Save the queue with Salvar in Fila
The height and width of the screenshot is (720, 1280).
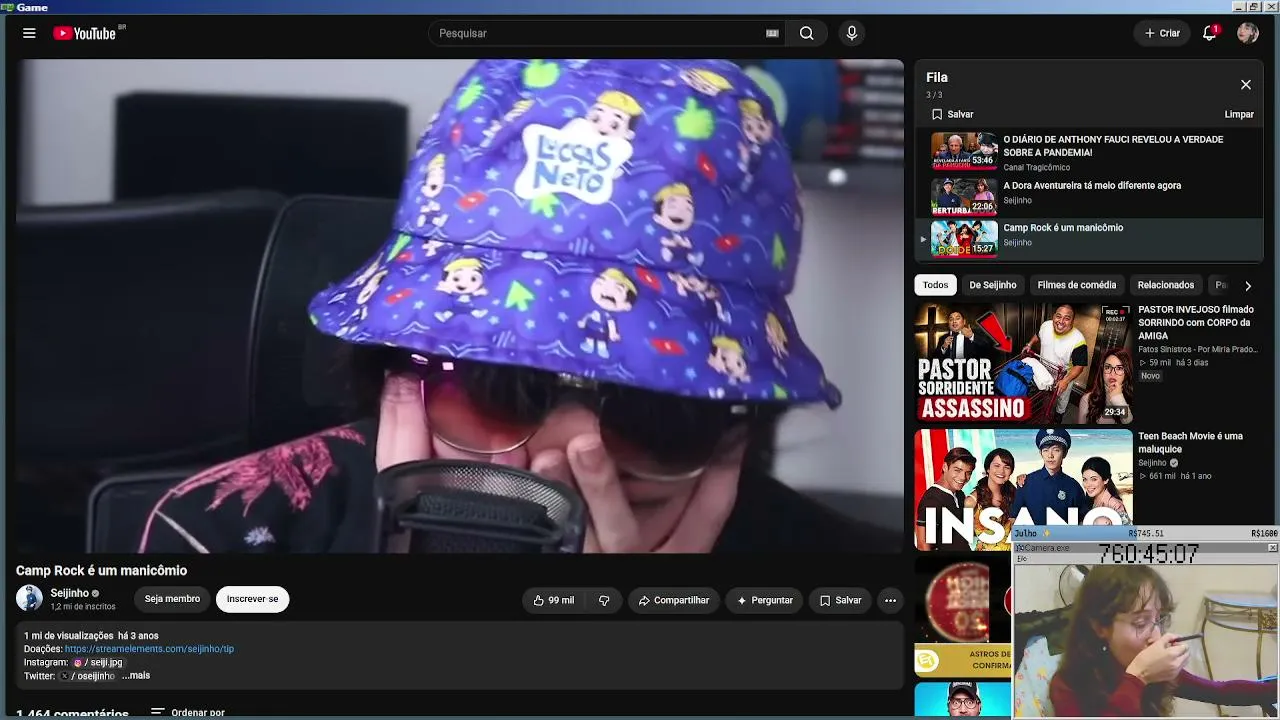tap(952, 114)
